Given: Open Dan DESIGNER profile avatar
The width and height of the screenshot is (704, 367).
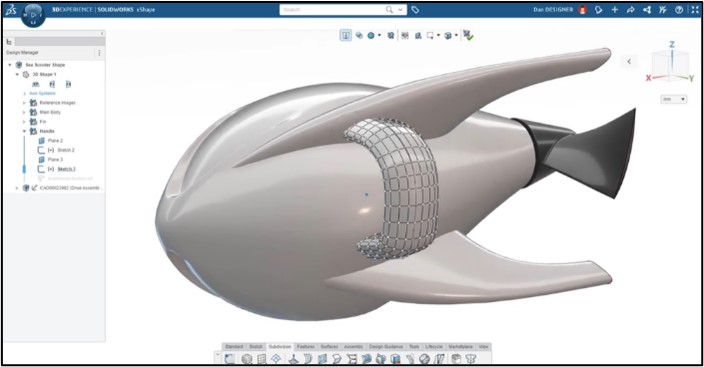Looking at the screenshot, I should click(x=582, y=9).
